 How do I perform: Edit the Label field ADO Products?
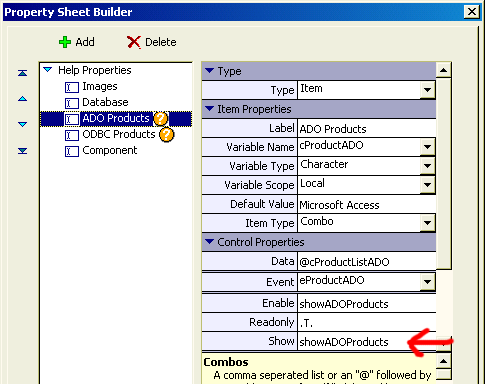pos(367,128)
